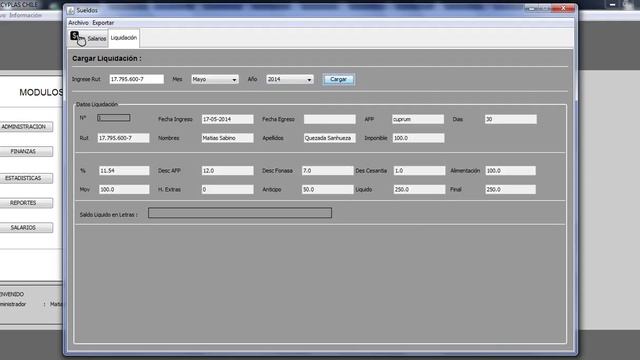Click the Ingrese Rut input field

[x=136, y=79]
